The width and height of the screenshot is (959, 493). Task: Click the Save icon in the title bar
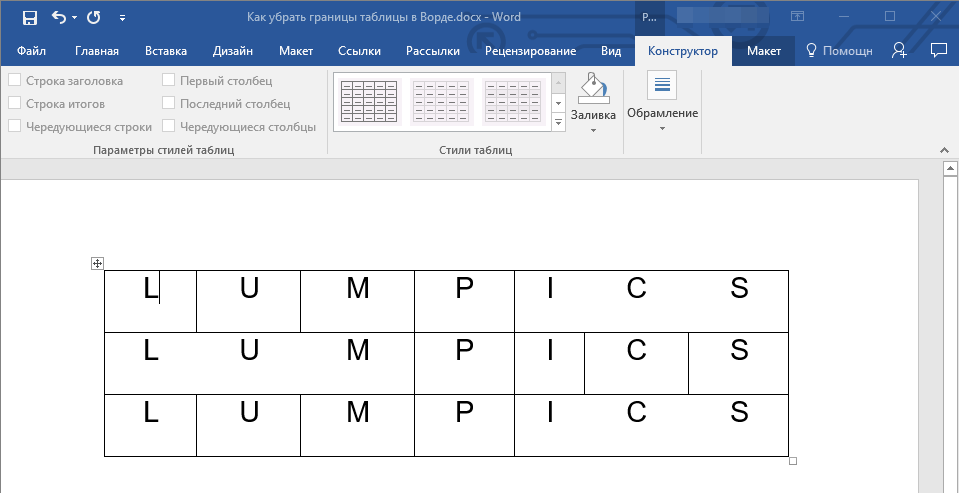tap(29, 17)
